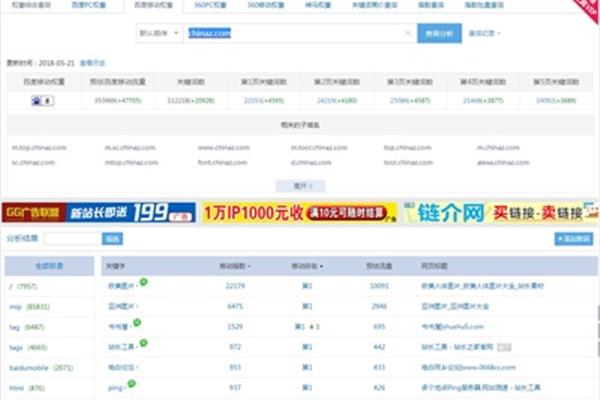
Task: Click the gray tag in the 442 row title
Action: coord(504,347)
